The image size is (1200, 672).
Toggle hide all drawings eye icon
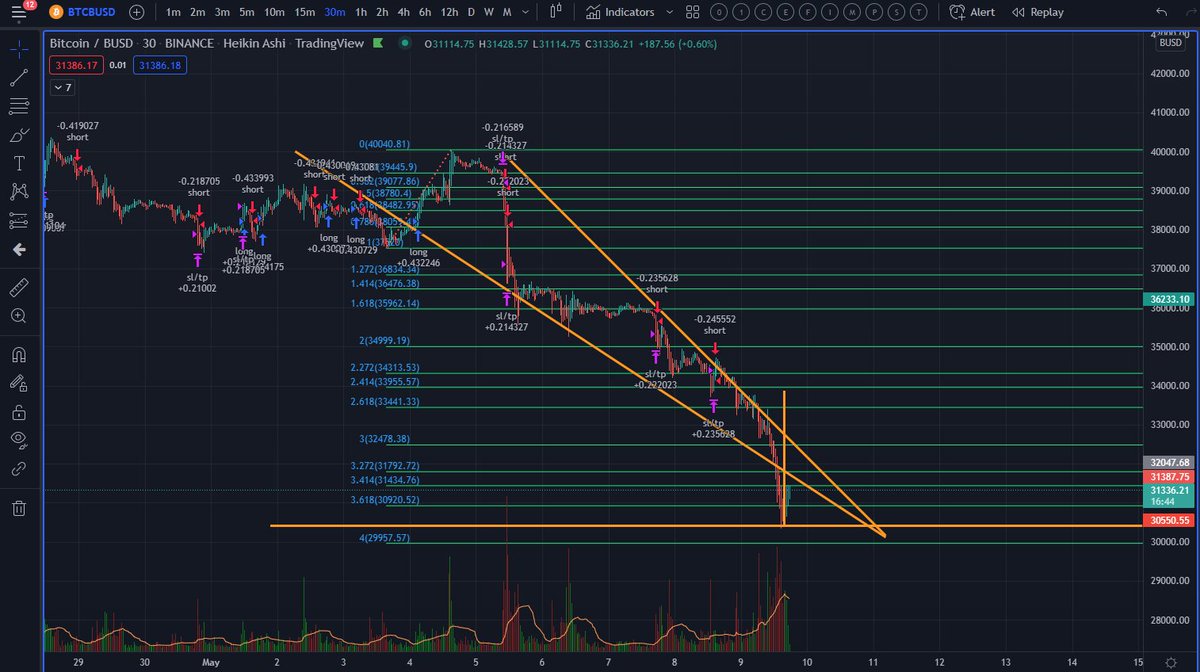click(19, 439)
